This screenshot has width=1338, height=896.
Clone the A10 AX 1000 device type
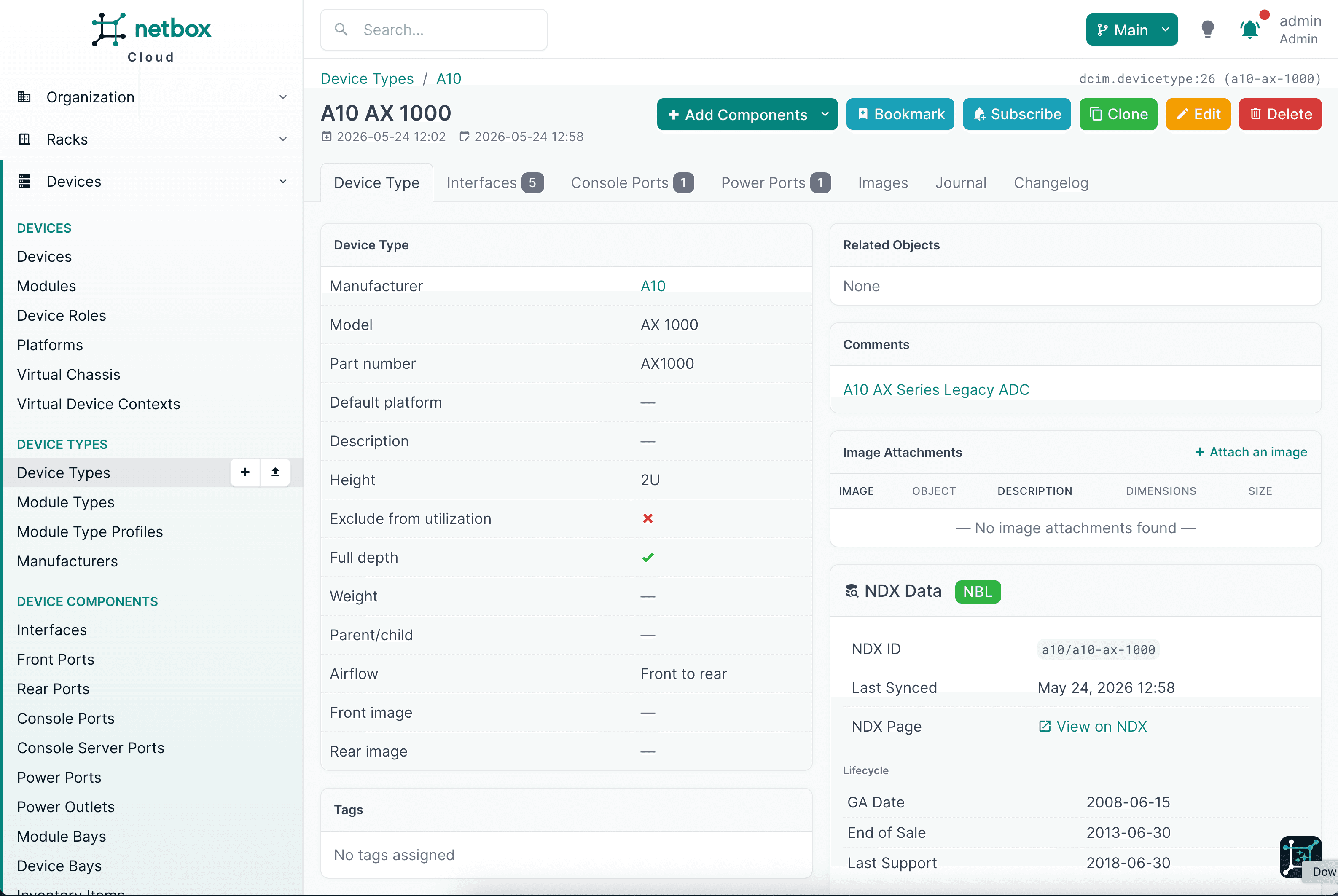pos(1118,114)
